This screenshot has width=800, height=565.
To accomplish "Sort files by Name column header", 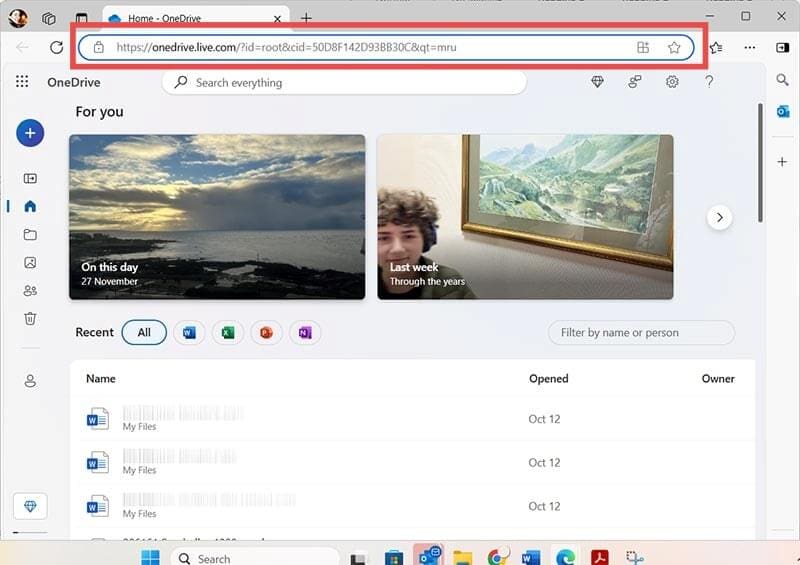I will 101,379.
